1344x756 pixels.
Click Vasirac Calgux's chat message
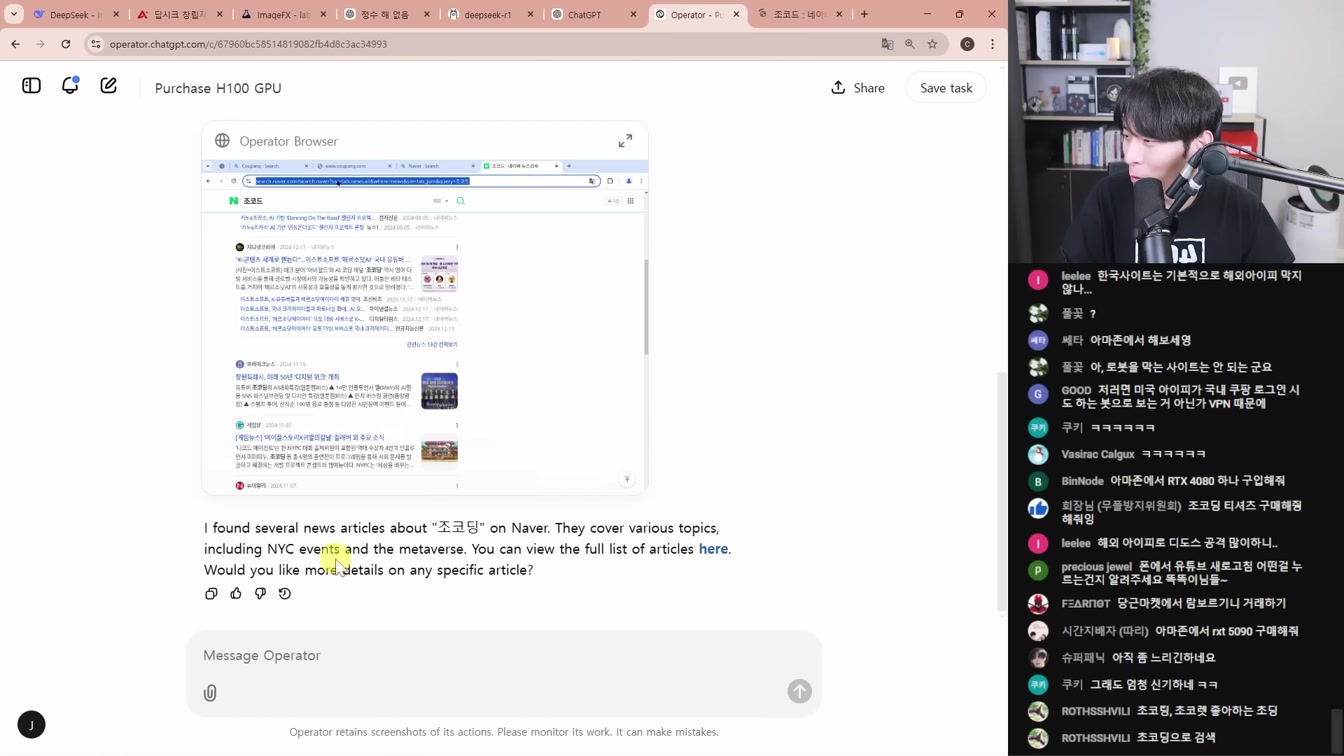(1133, 454)
